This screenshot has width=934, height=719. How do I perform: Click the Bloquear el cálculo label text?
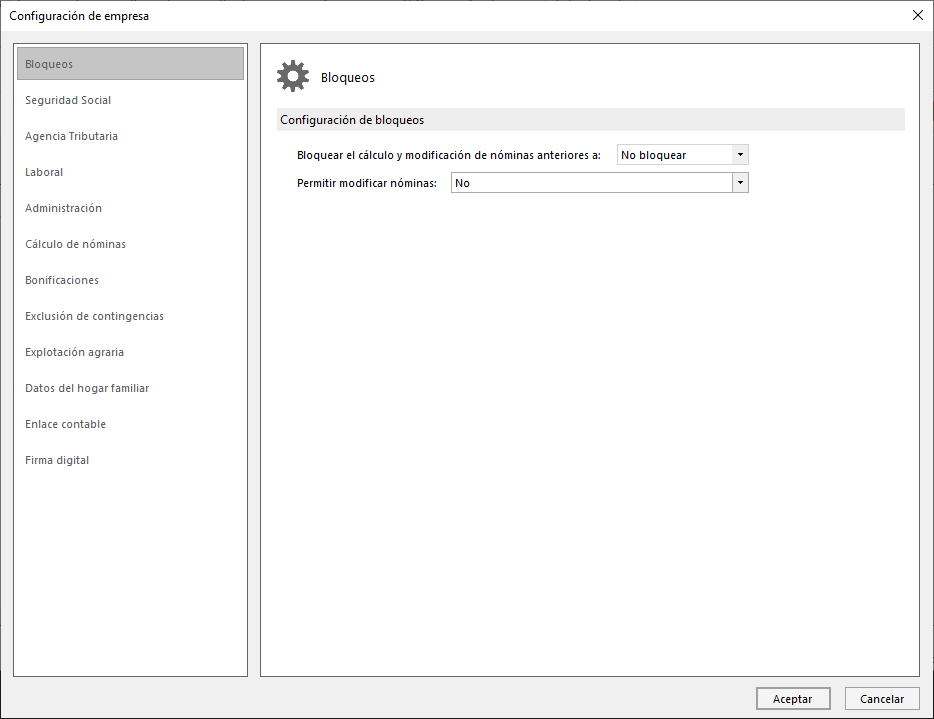[449, 155]
